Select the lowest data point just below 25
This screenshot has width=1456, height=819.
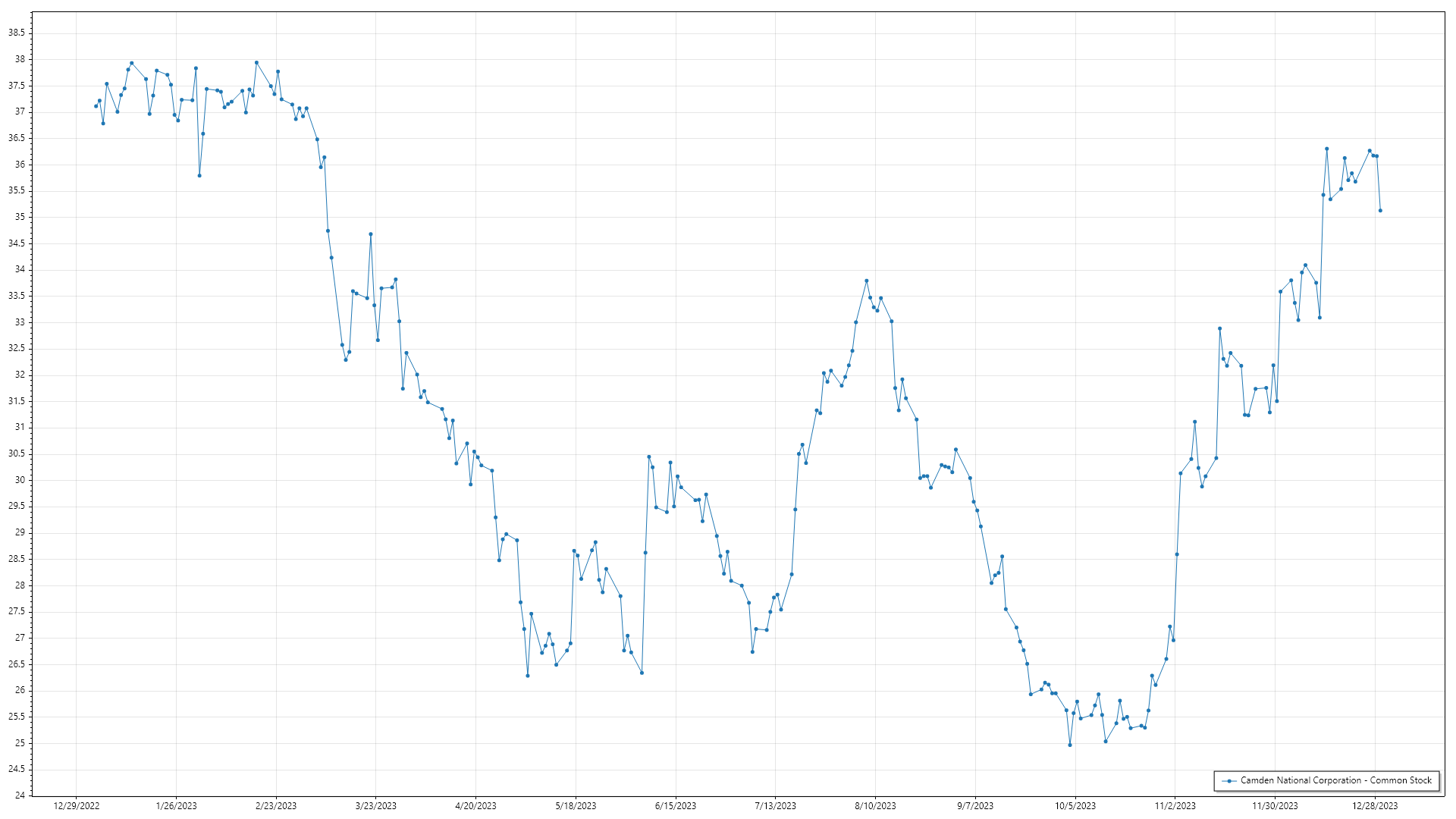[x=1070, y=745]
